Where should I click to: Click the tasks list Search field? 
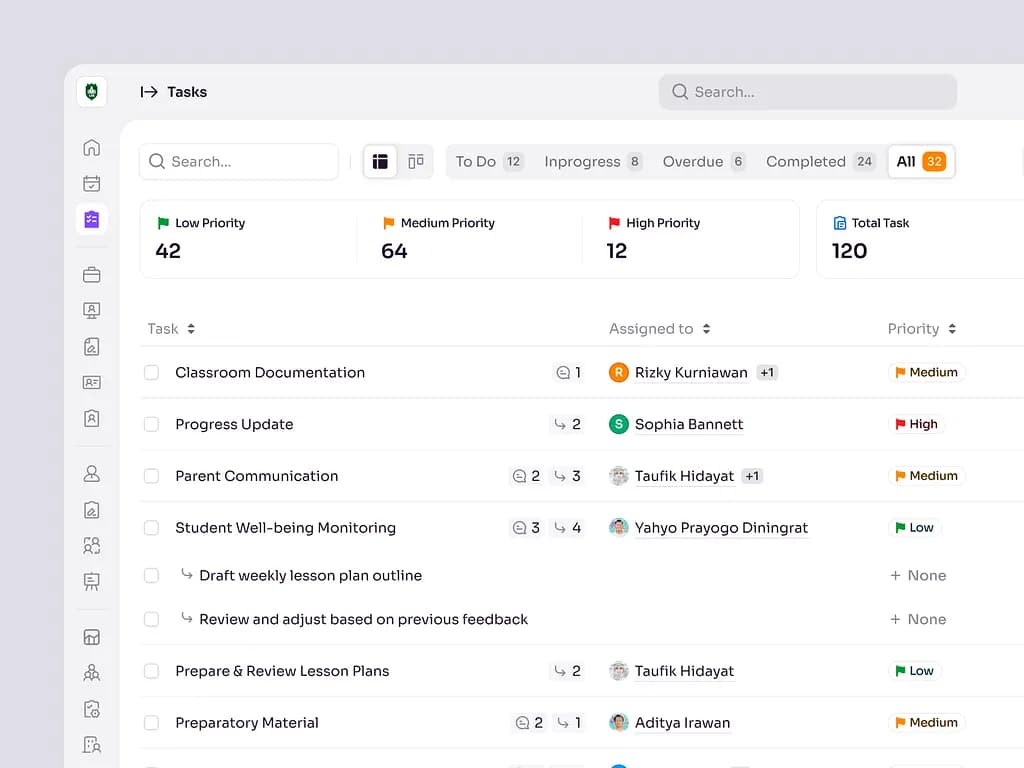(239, 161)
